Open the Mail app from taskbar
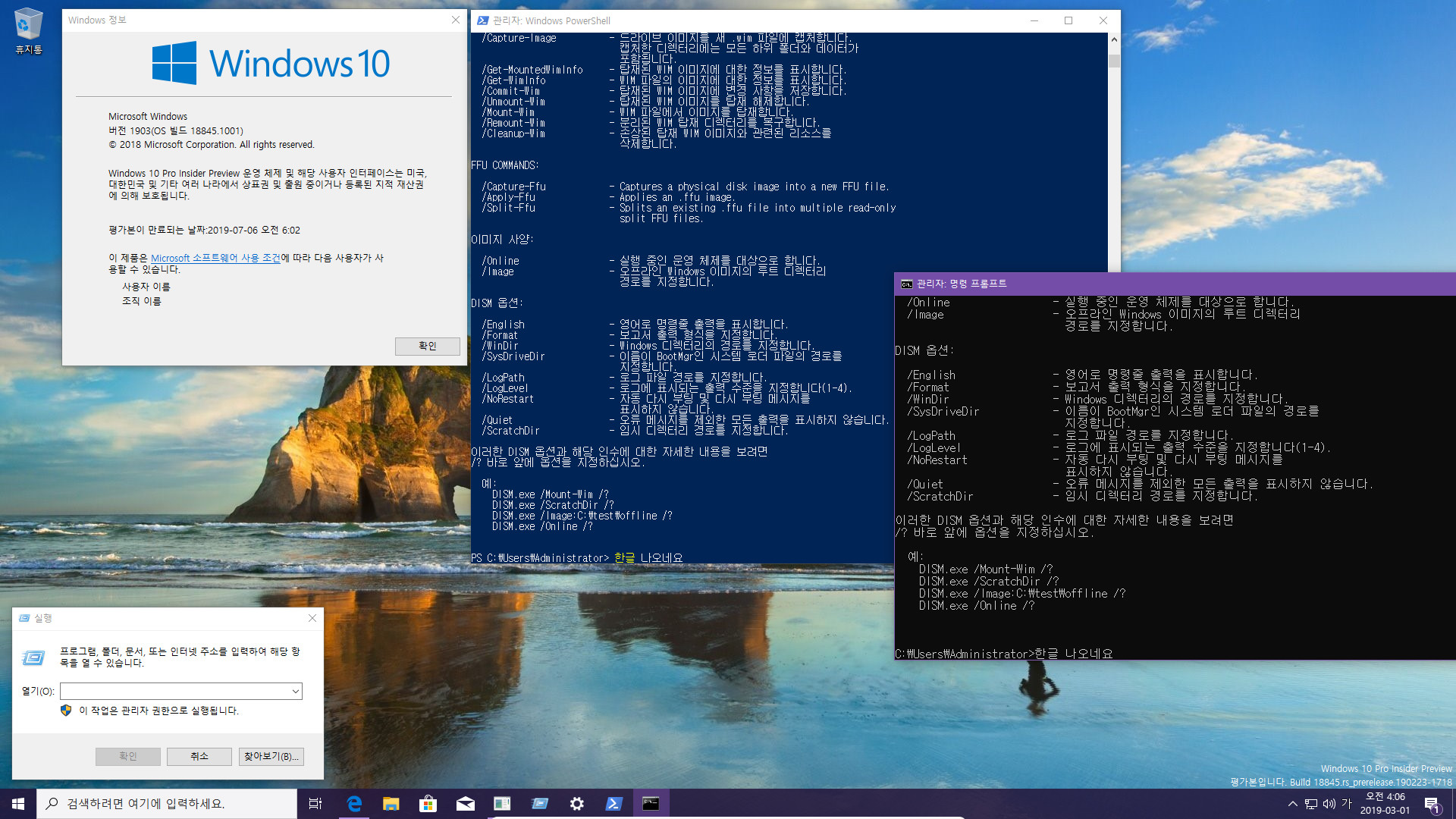The width and height of the screenshot is (1456, 819). [465, 804]
